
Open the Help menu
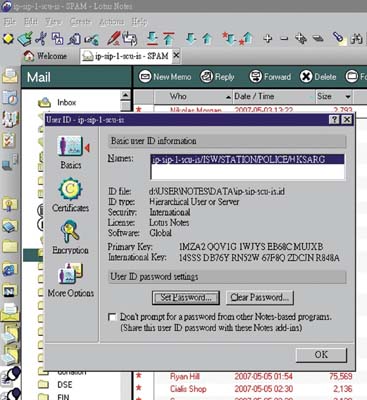(x=139, y=22)
